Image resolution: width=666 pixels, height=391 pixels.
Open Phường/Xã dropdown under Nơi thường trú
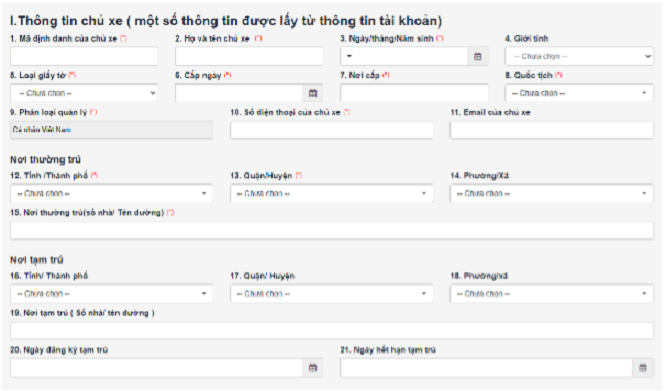(552, 194)
